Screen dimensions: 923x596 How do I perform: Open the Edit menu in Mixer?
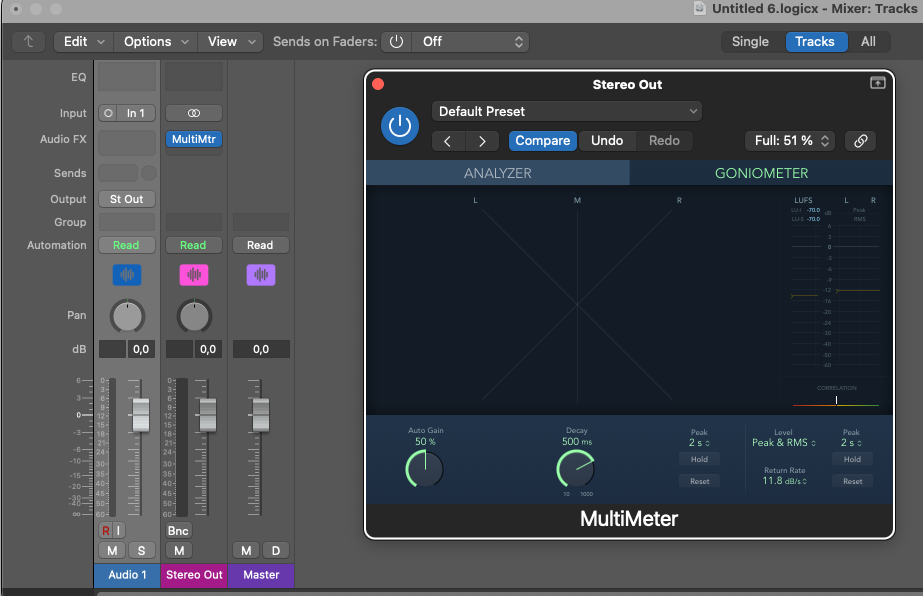pos(84,42)
